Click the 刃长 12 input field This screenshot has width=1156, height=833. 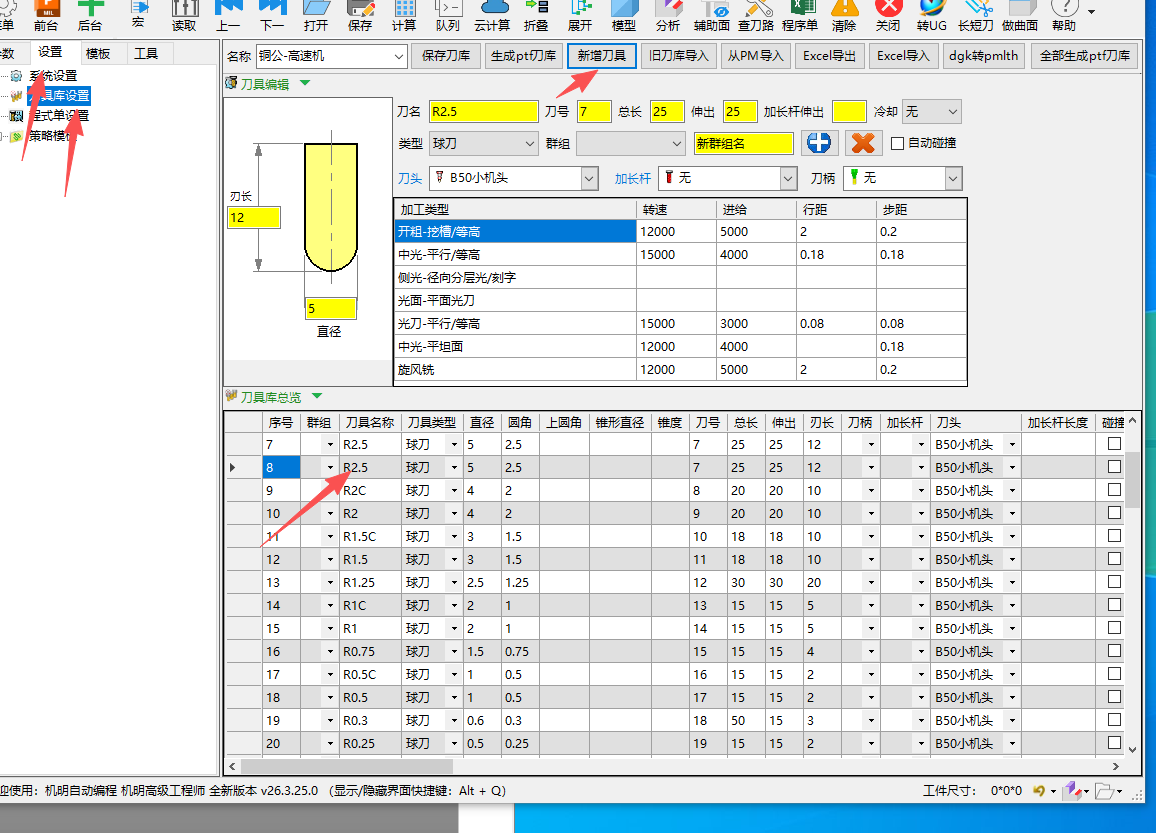[254, 217]
